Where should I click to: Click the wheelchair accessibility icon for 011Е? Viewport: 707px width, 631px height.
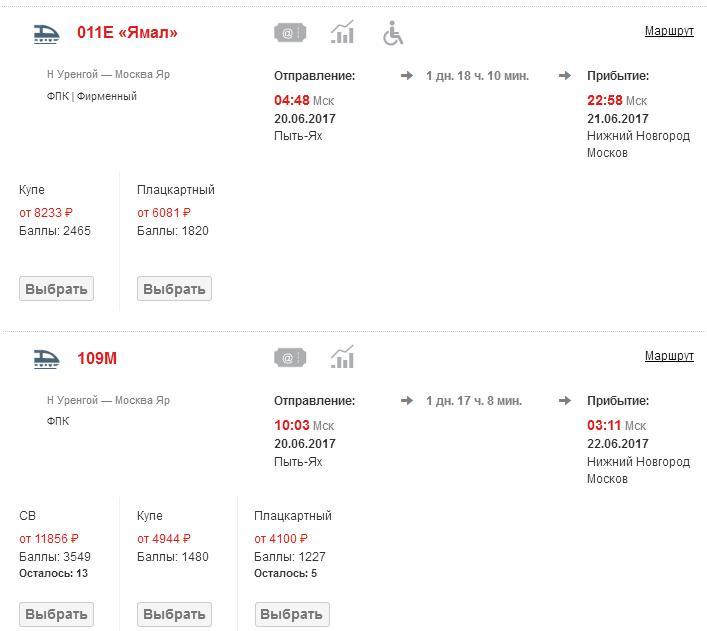coord(393,33)
